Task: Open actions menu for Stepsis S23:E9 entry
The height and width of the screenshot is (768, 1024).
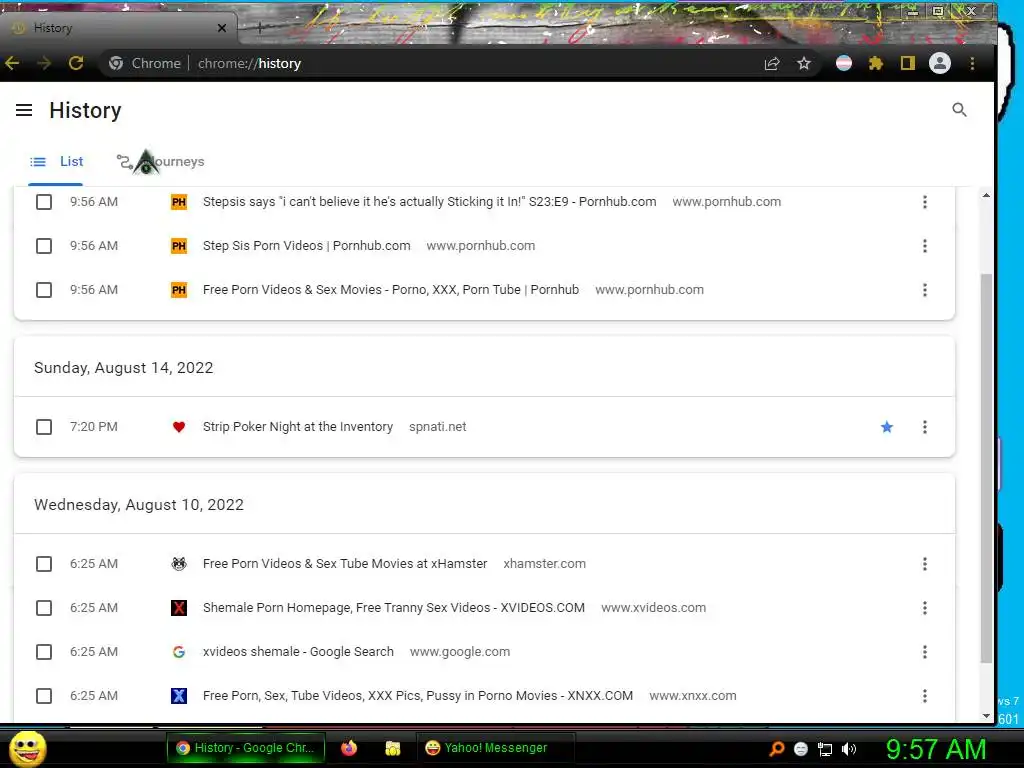Action: point(925,202)
